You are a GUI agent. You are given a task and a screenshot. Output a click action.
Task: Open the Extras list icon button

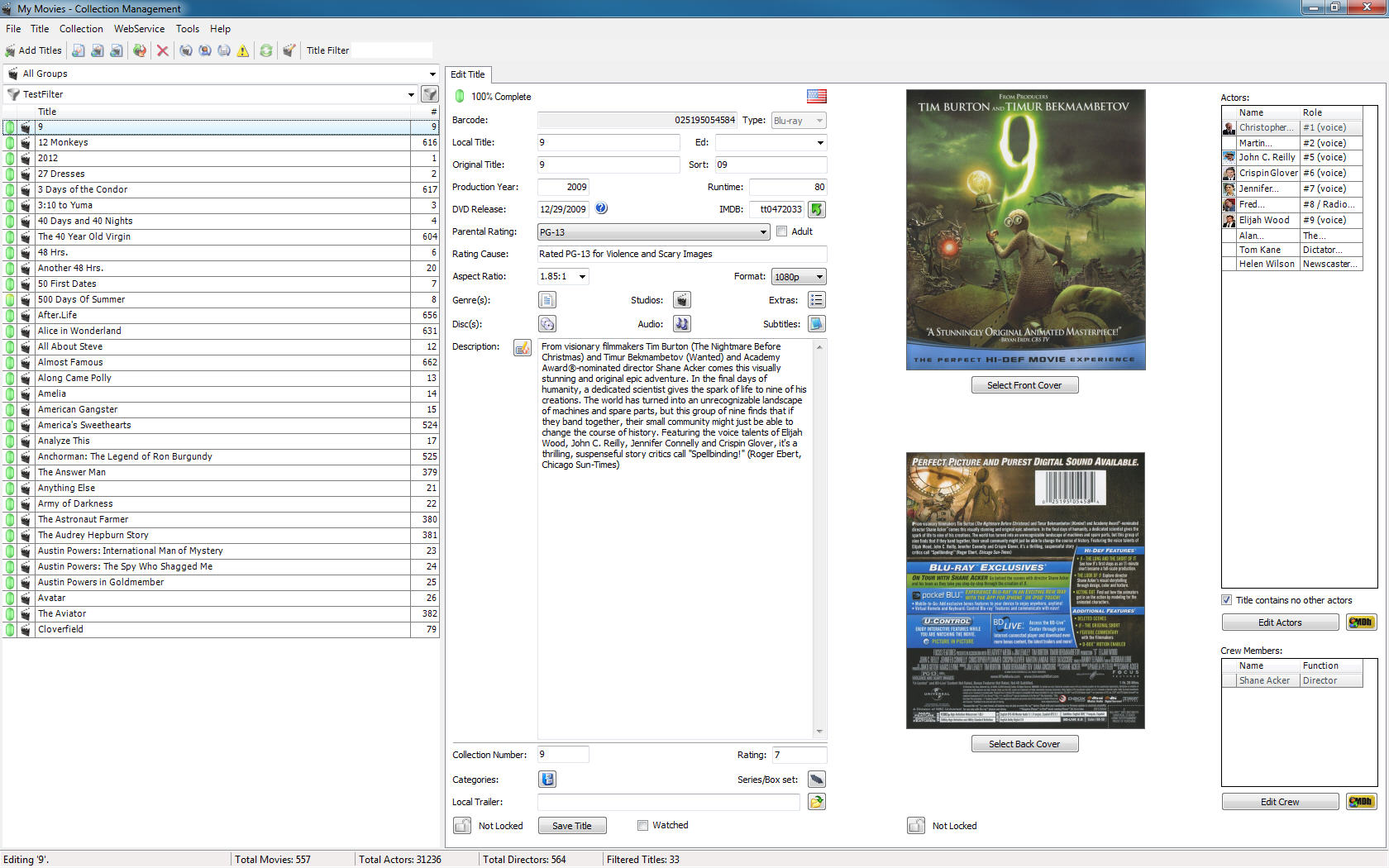(817, 300)
